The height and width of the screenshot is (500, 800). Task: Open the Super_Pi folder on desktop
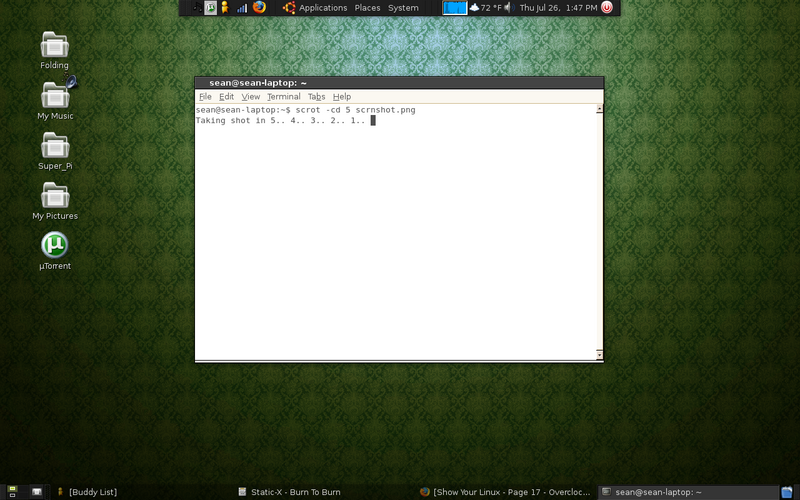(x=55, y=150)
